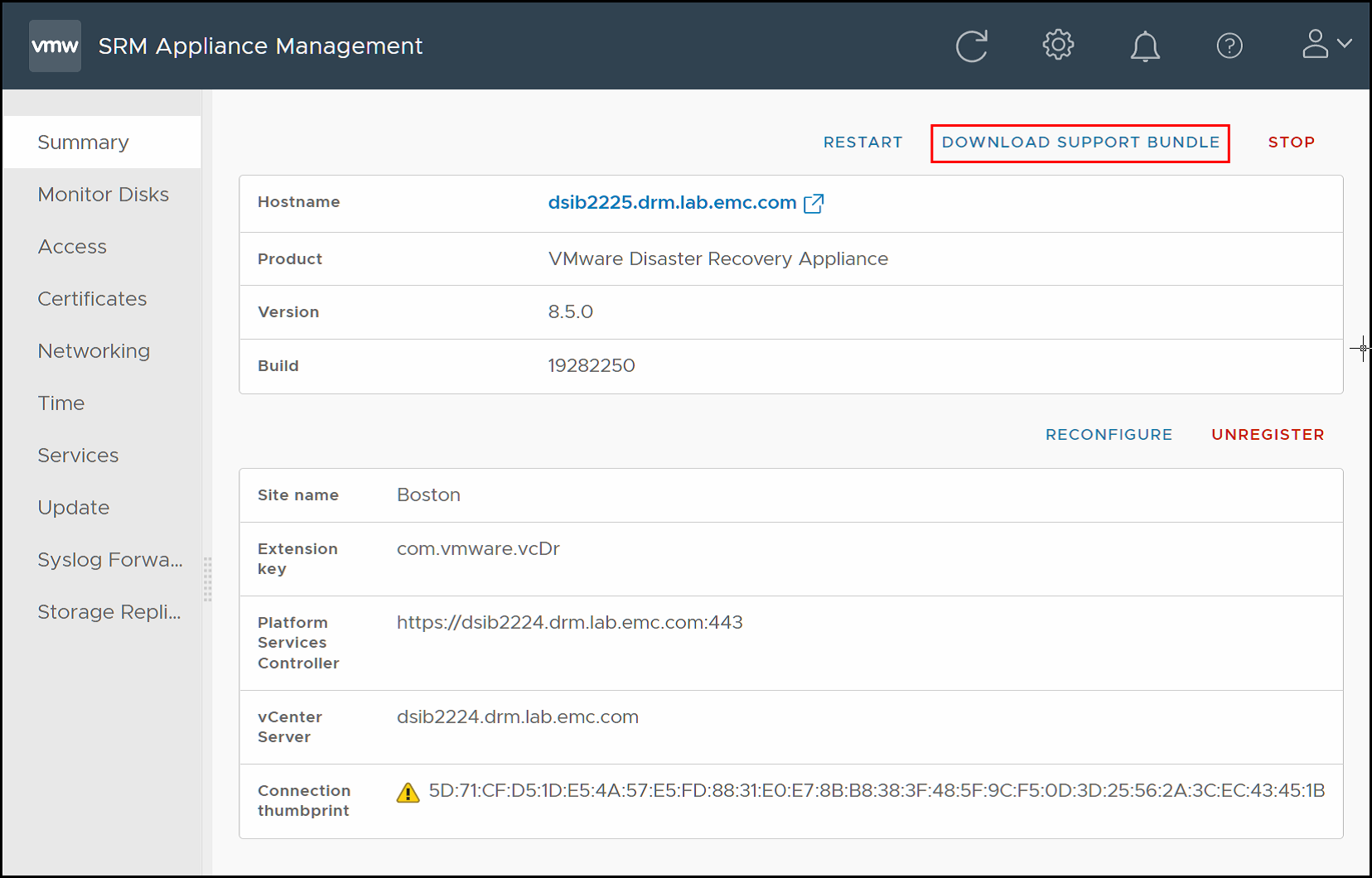Click the external link icon beside the hostname
Screen dimensions: 1372x878
coord(814,203)
